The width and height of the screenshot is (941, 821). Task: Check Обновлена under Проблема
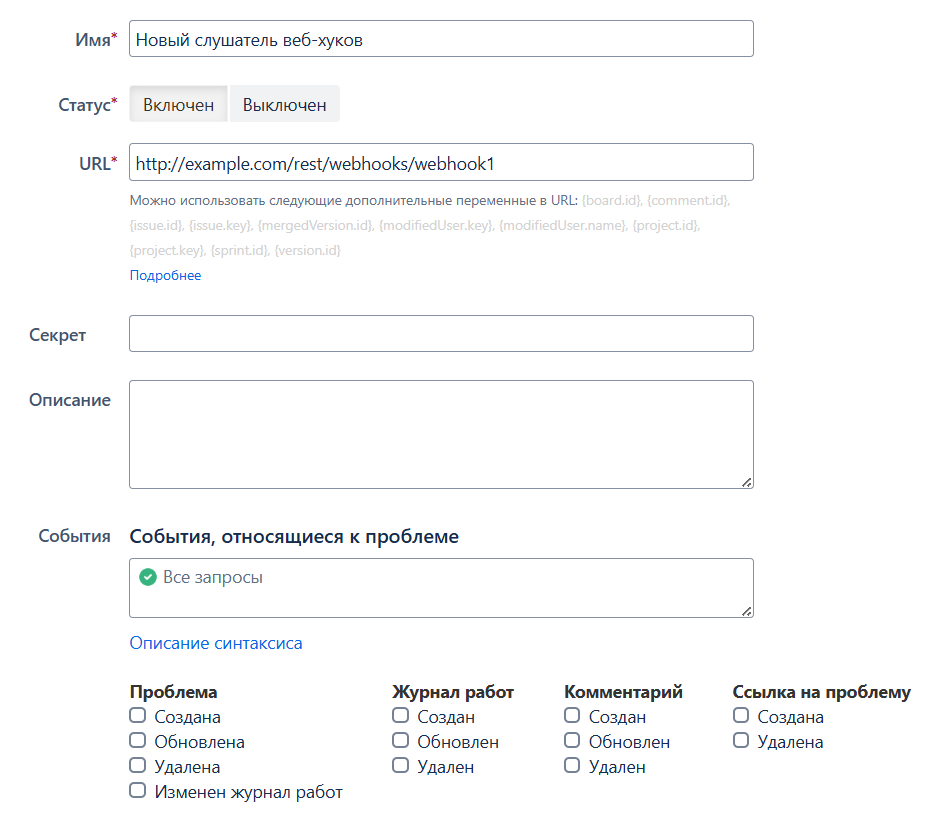tap(137, 741)
